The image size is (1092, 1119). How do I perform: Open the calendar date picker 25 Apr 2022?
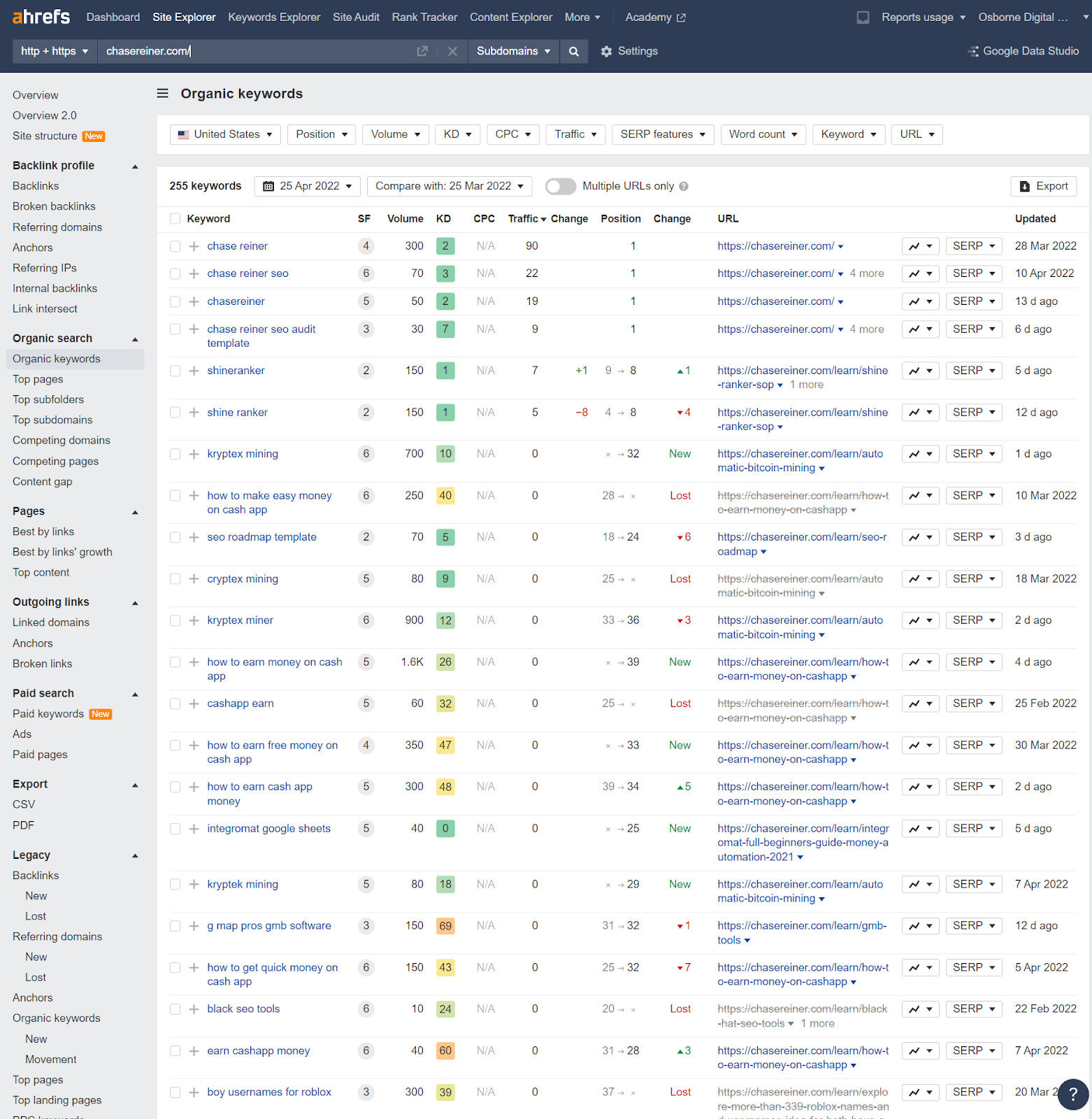[x=308, y=186]
